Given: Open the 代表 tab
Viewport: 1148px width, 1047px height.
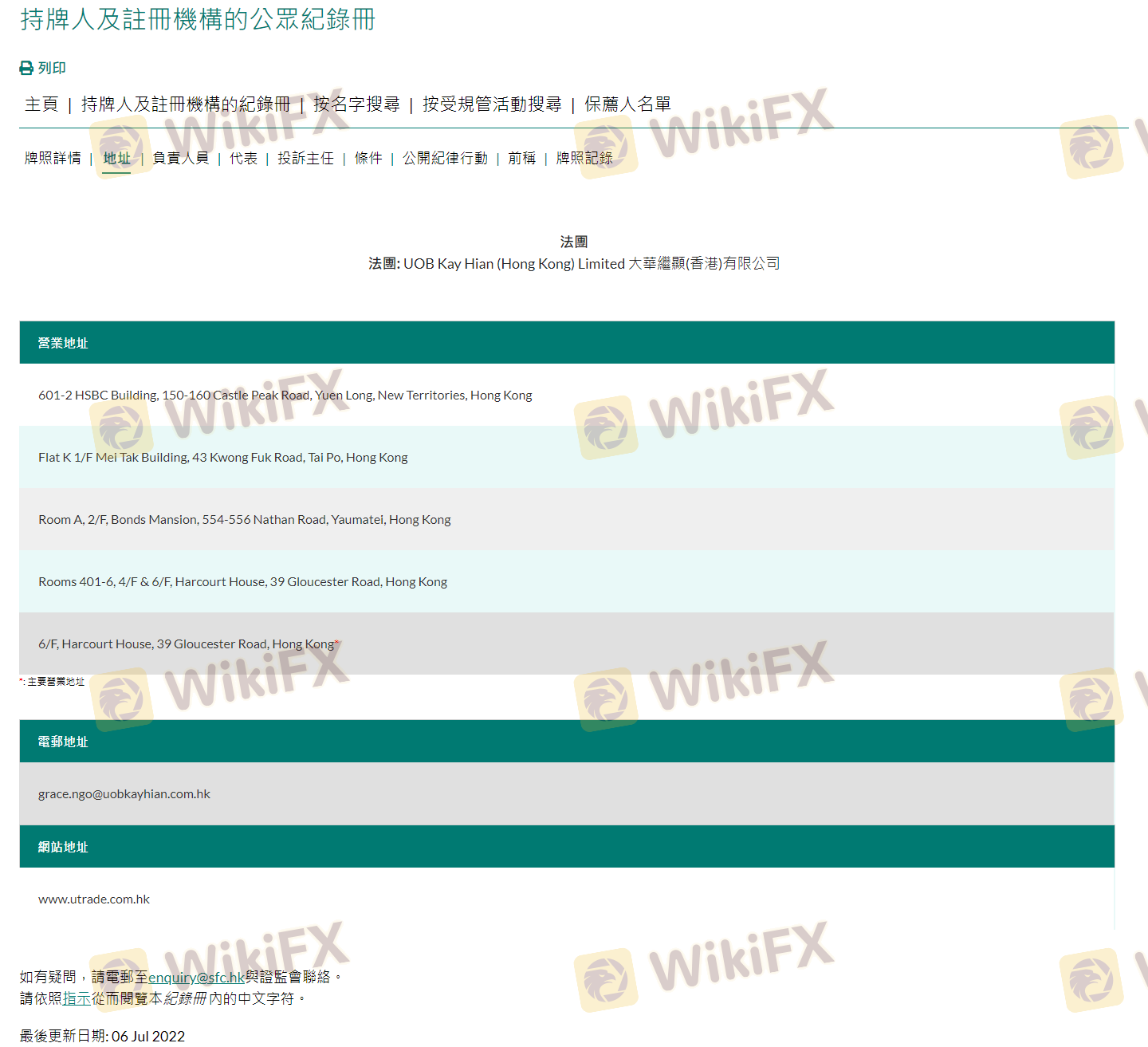Looking at the screenshot, I should tap(243, 159).
